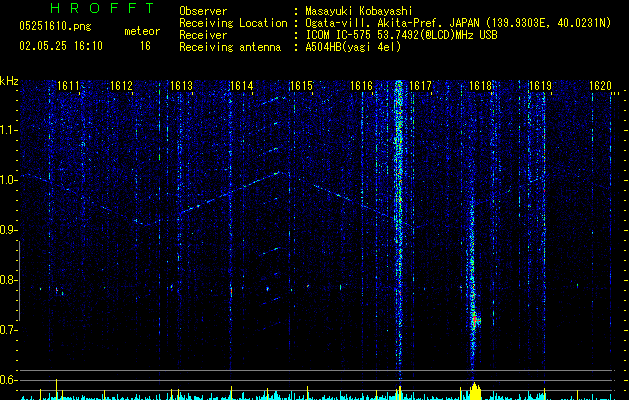Click the 1.1 kHz frequency label

8,130
